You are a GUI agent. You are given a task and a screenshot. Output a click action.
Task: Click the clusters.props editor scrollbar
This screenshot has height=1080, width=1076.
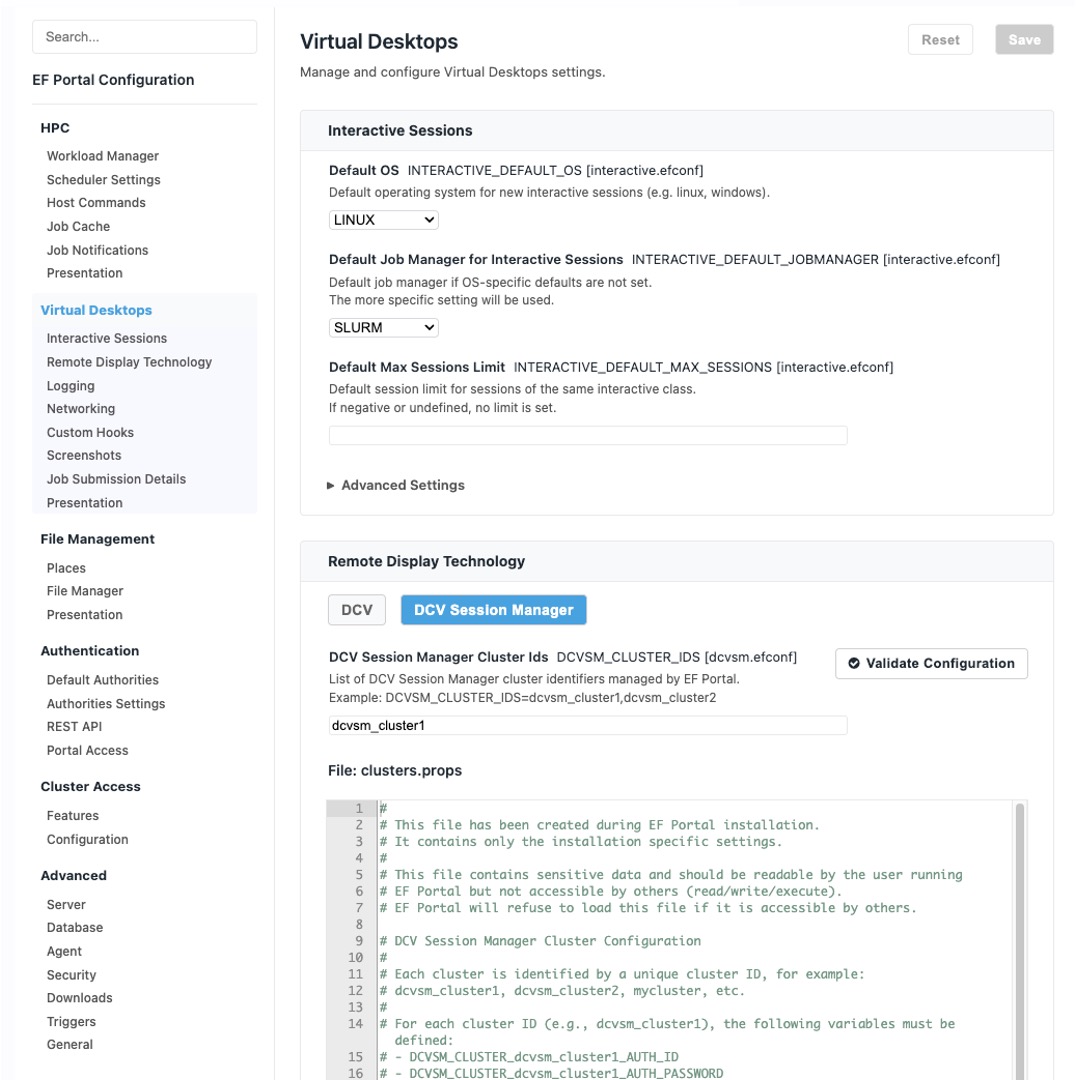coord(1020,940)
